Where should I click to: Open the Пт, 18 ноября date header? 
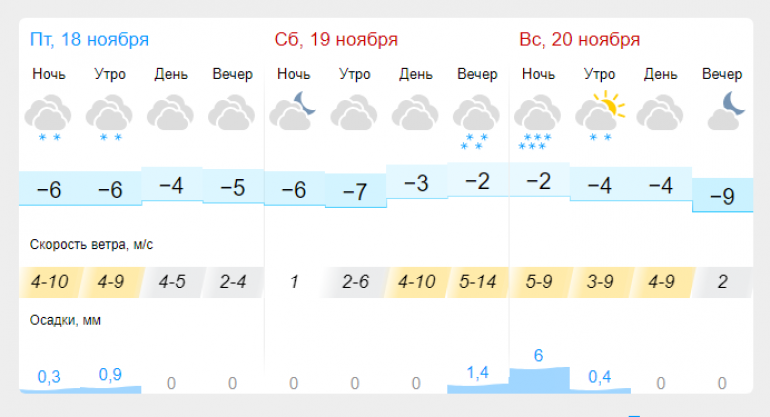coord(89,39)
